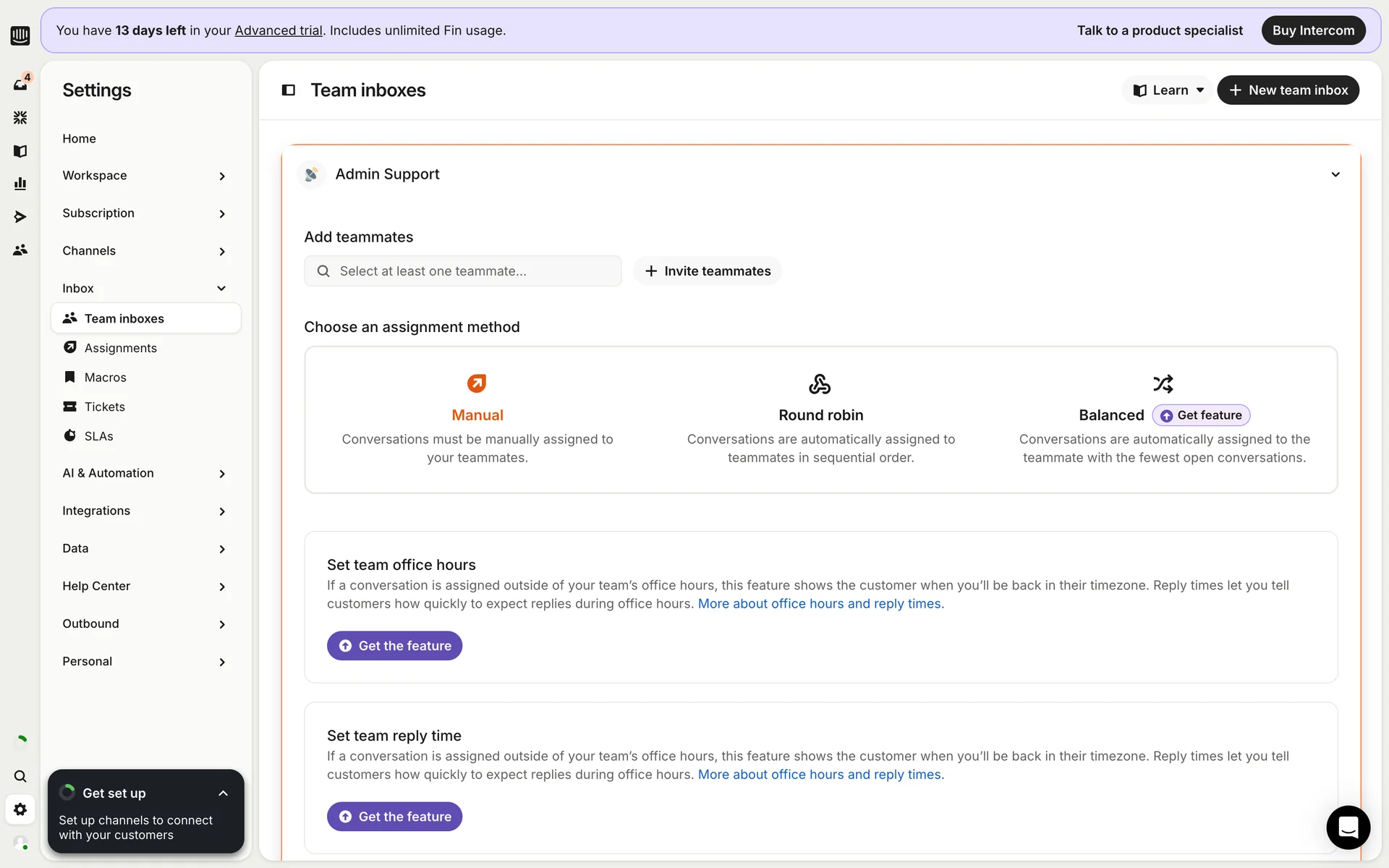Open the SLAs settings item
1389x868 pixels.
[98, 436]
